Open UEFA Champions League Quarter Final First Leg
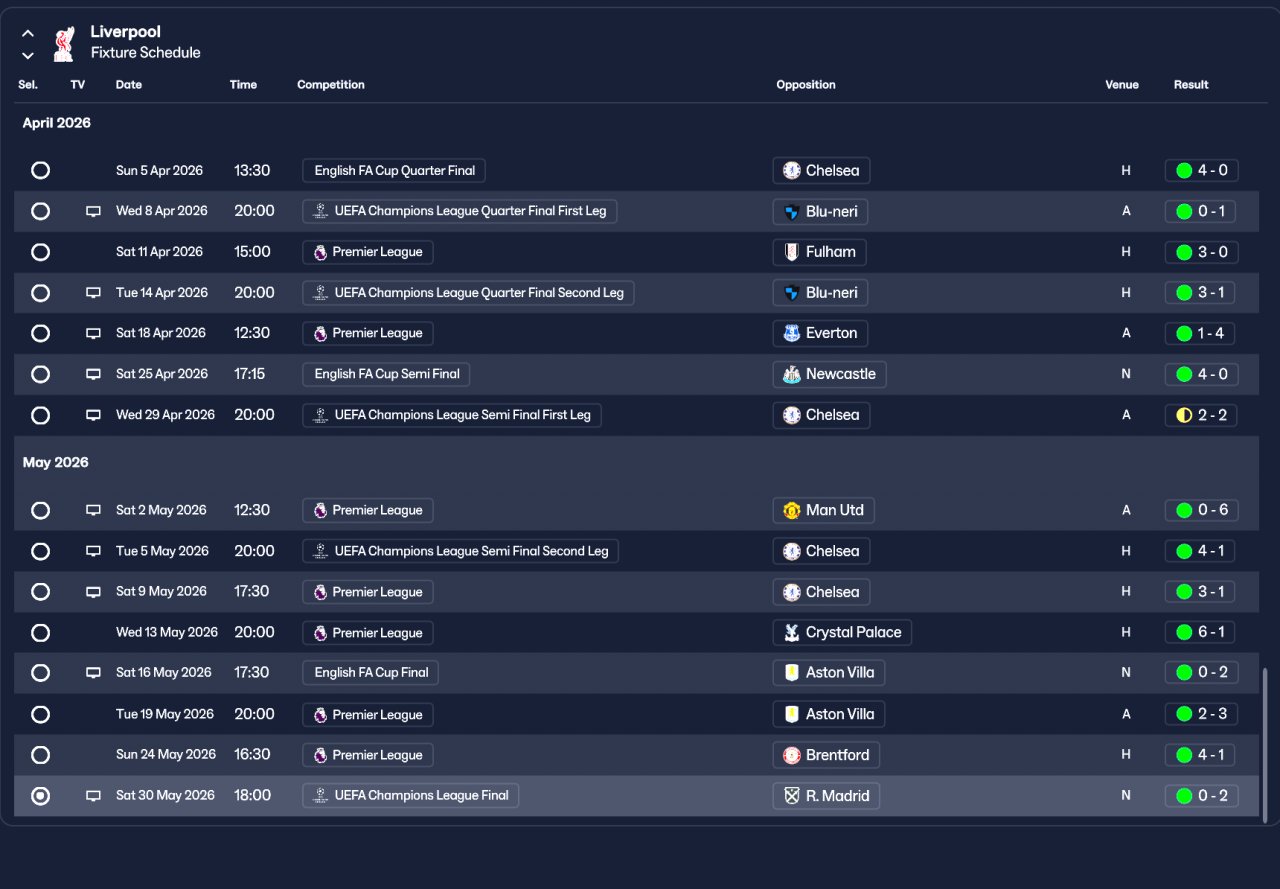 pyautogui.click(x=460, y=211)
